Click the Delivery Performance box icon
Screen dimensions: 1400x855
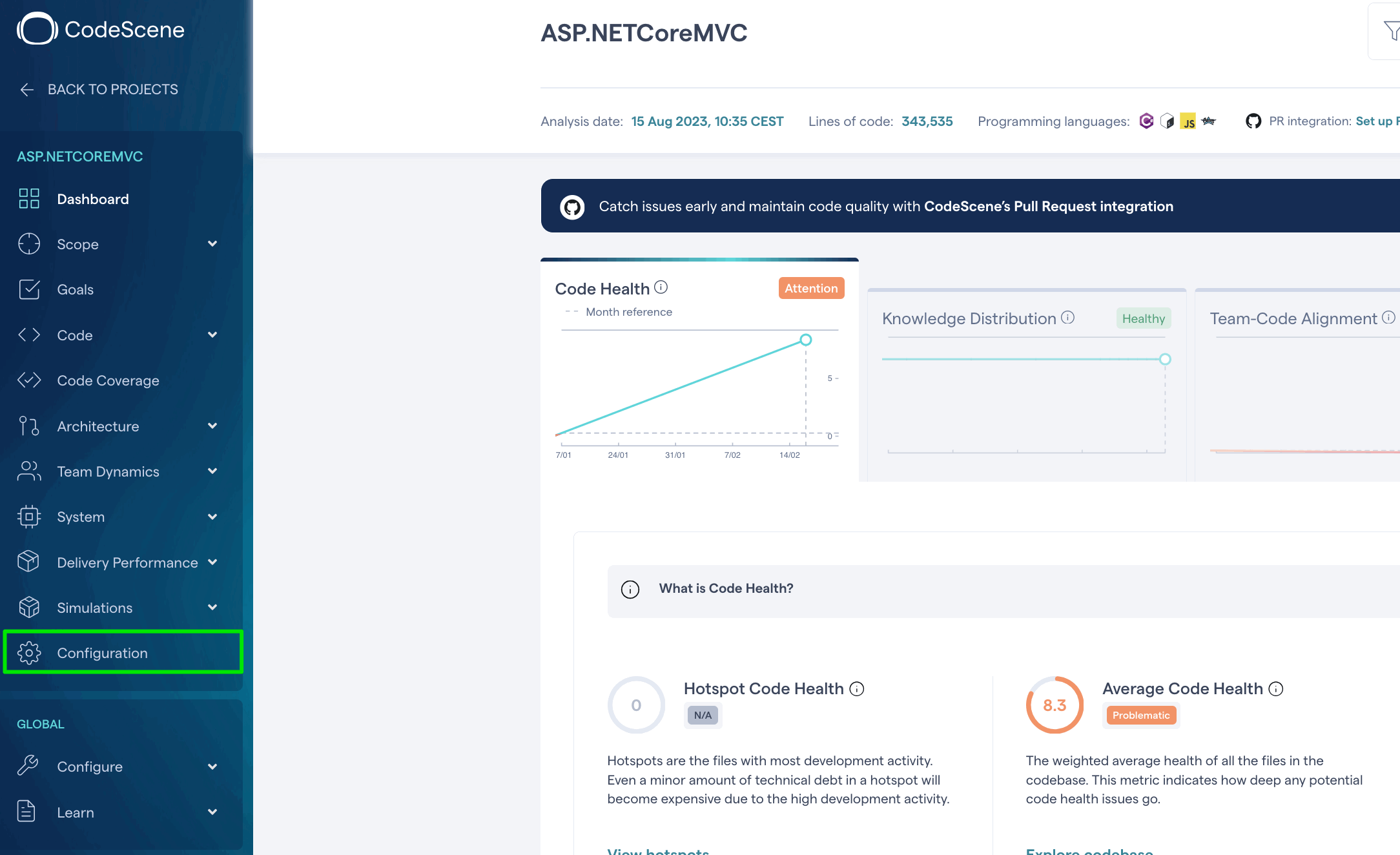point(29,562)
